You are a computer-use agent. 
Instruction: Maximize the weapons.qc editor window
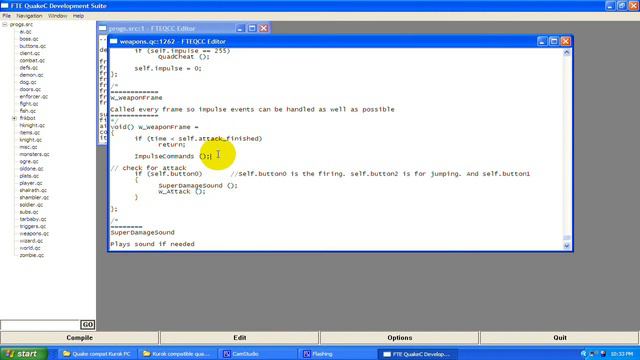click(554, 41)
